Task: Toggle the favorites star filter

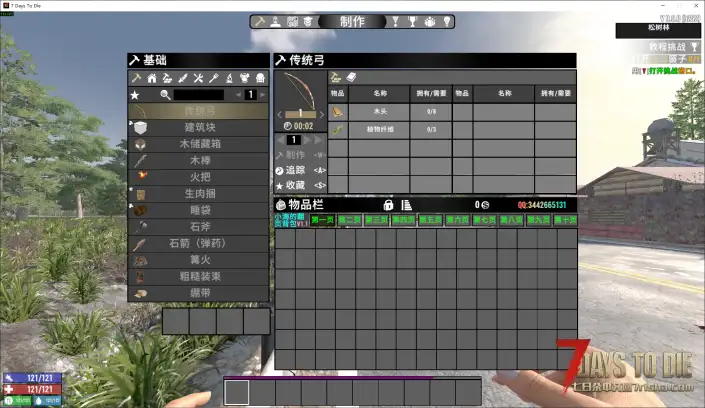Action: [x=134, y=95]
